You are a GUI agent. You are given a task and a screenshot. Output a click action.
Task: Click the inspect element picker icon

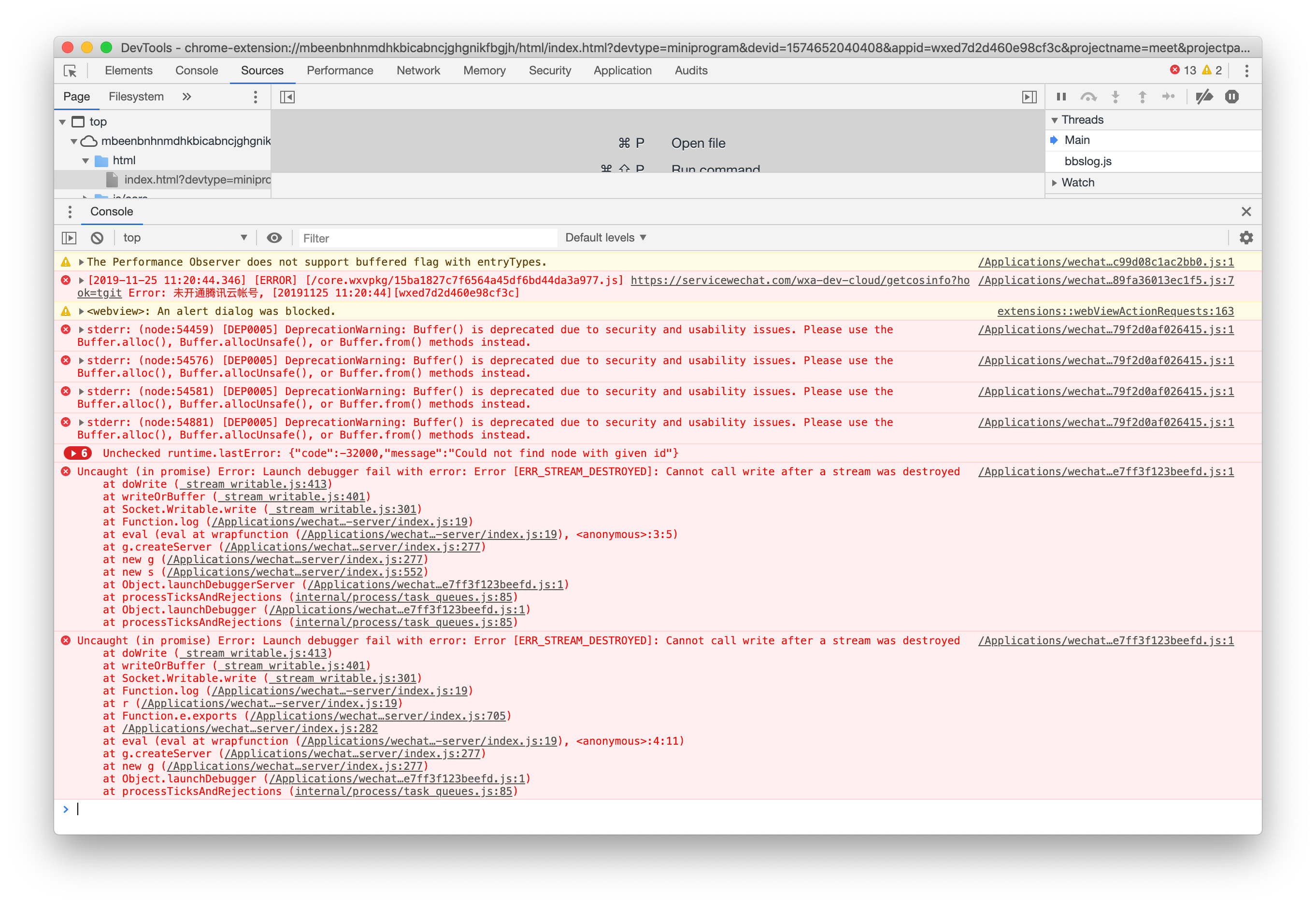pos(71,71)
